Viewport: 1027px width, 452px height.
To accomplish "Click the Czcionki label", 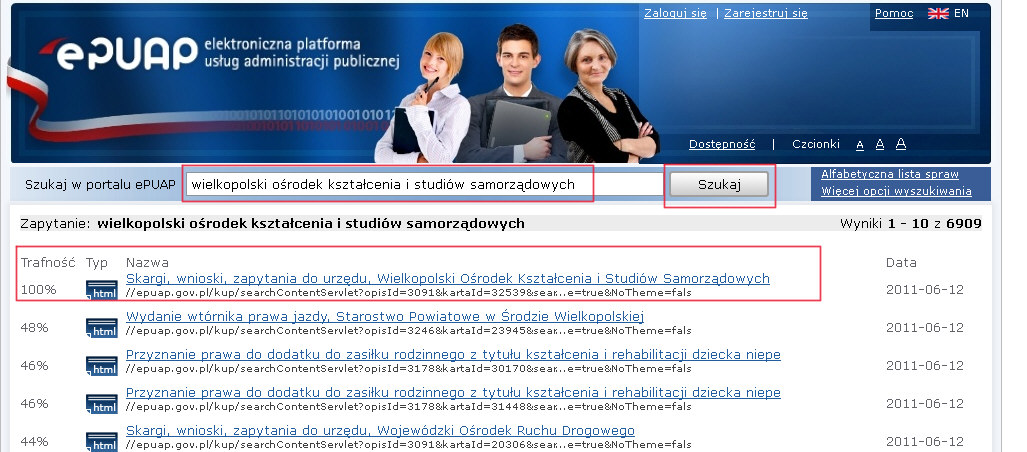I will [815, 144].
